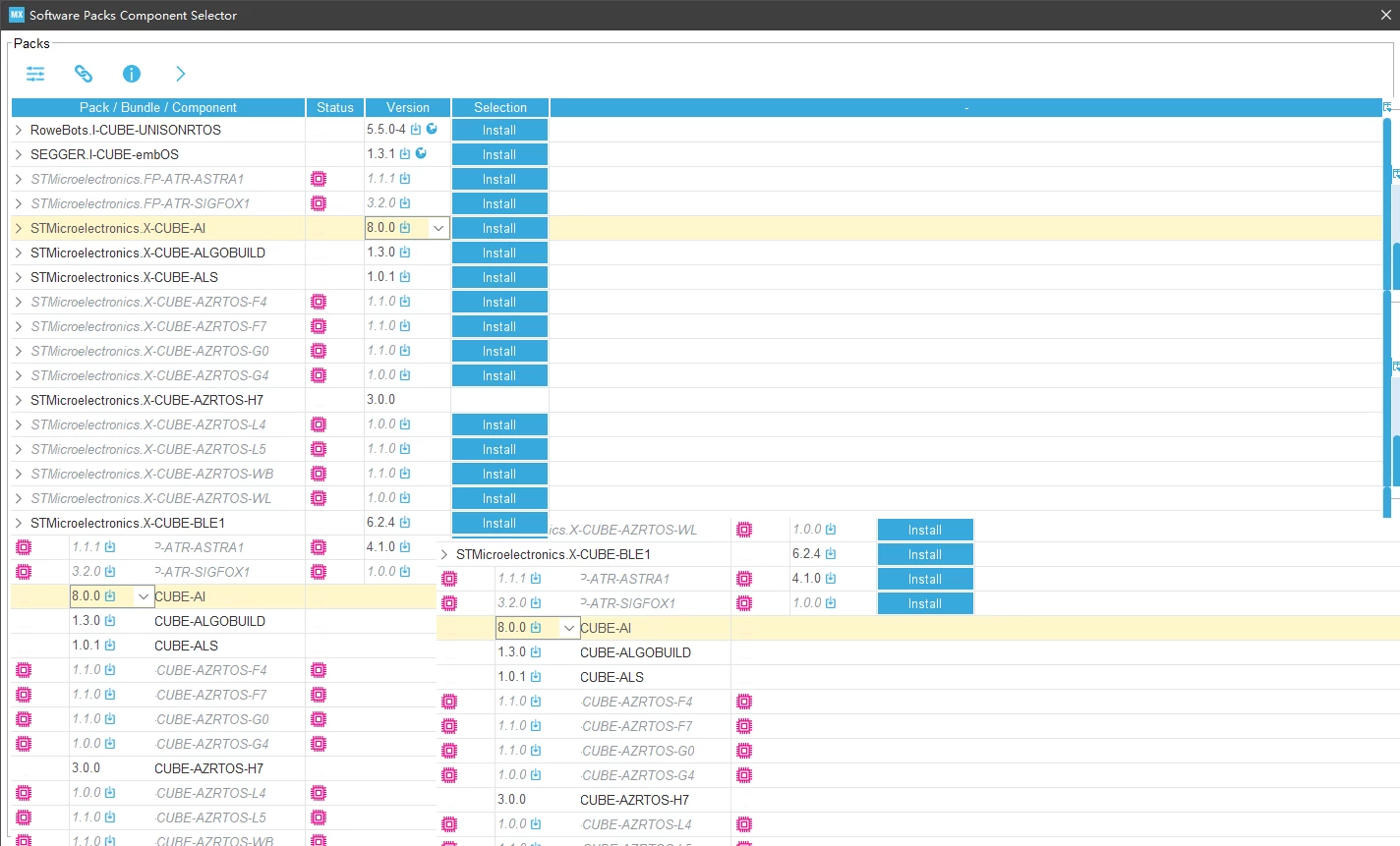This screenshot has width=1400, height=846.
Task: Click Install for STMicroelectronics.X-CUBE-AZRTOS-G0
Action: click(499, 351)
